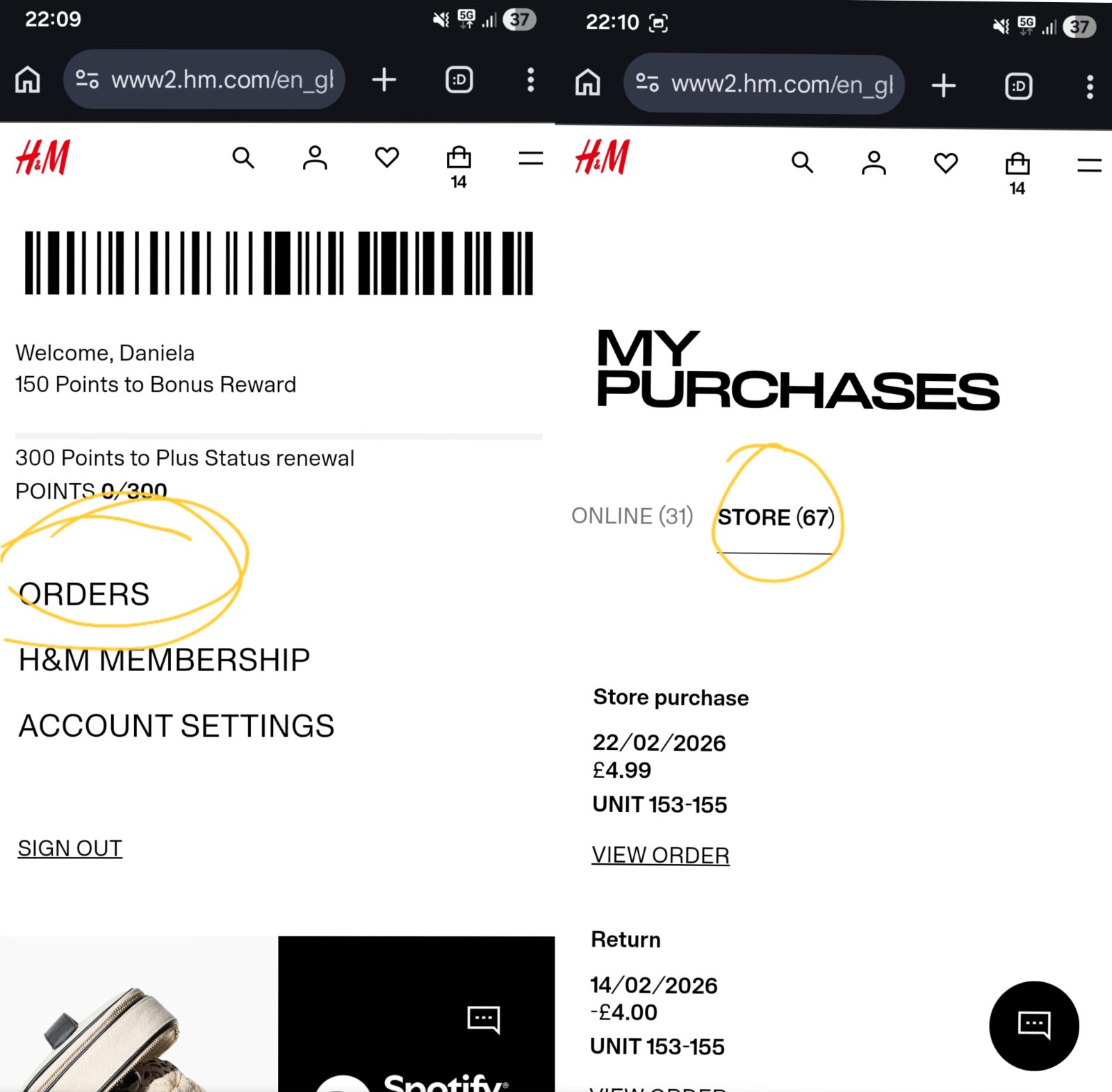Open the black chat bubble button
Screen dimensions: 1112x1092
coord(1034,1025)
